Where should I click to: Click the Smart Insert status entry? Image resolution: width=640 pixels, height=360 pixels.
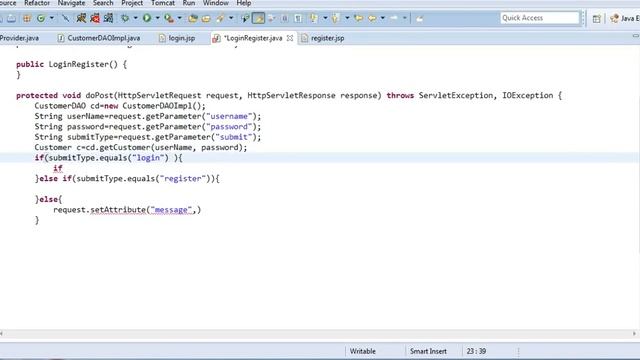[x=428, y=351]
